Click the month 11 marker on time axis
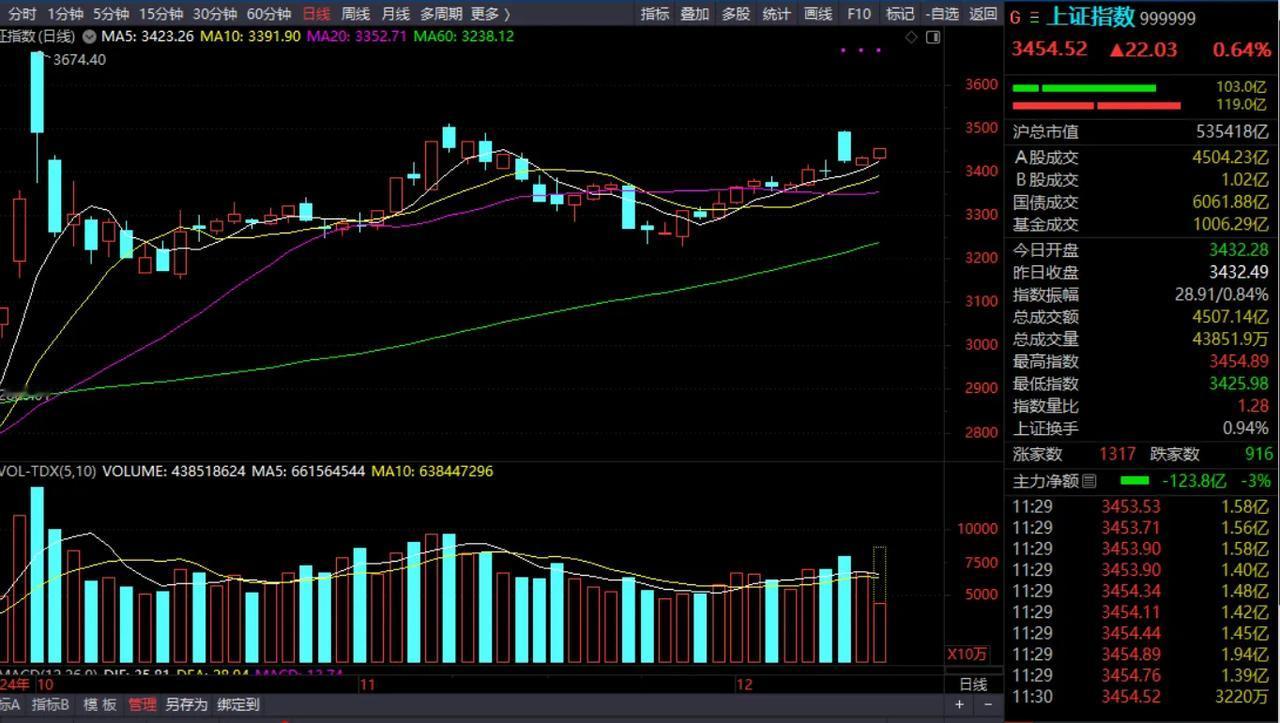1280x723 pixels. click(x=367, y=685)
